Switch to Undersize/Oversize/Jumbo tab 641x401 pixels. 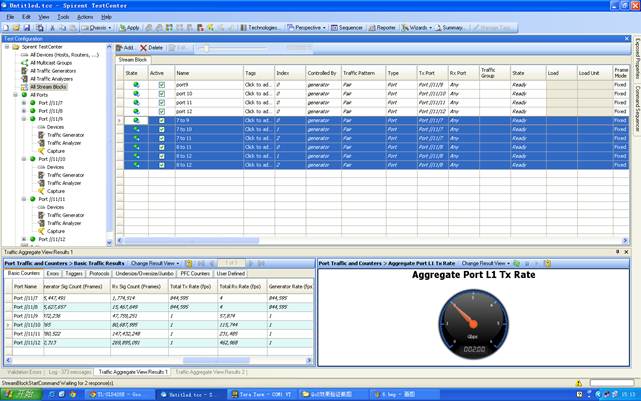click(x=145, y=273)
